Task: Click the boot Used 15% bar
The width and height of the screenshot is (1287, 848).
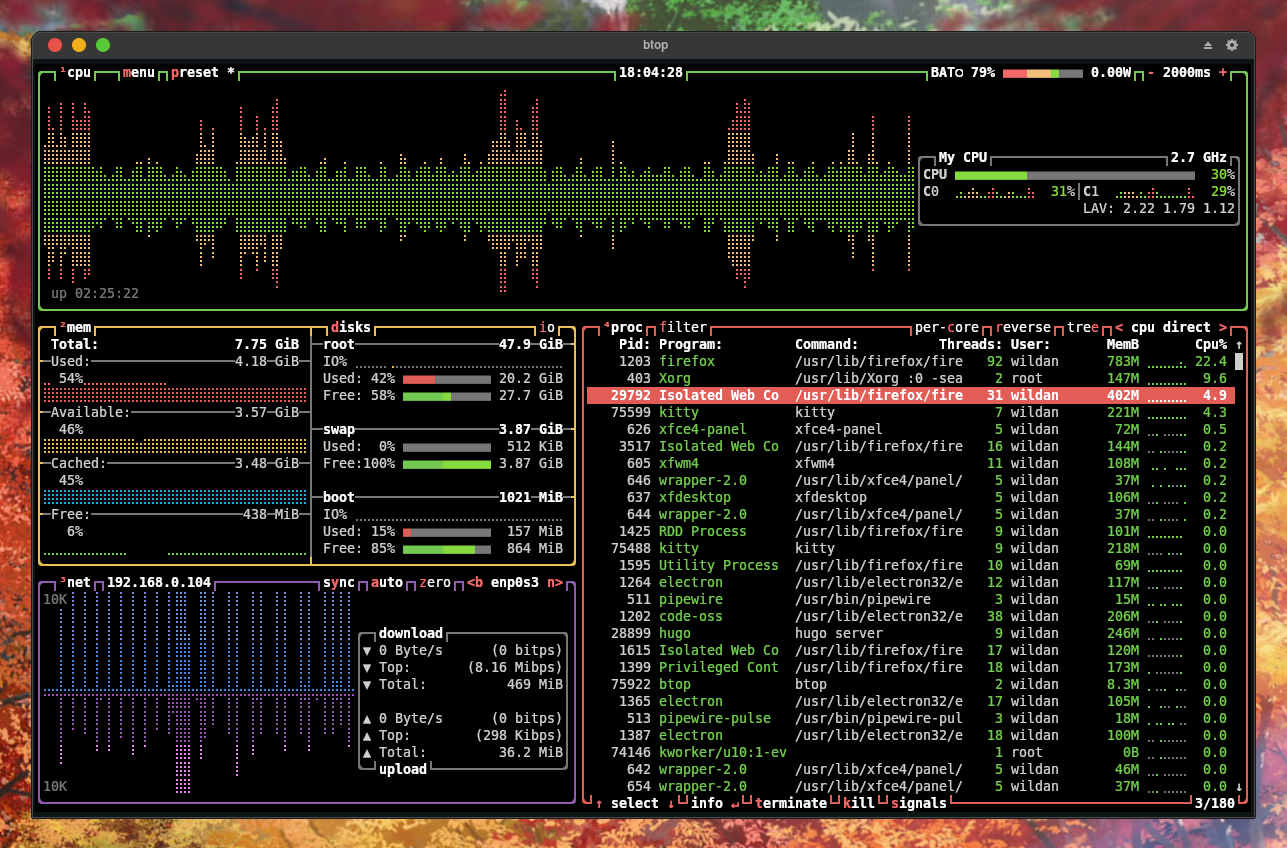Action: [x=447, y=532]
